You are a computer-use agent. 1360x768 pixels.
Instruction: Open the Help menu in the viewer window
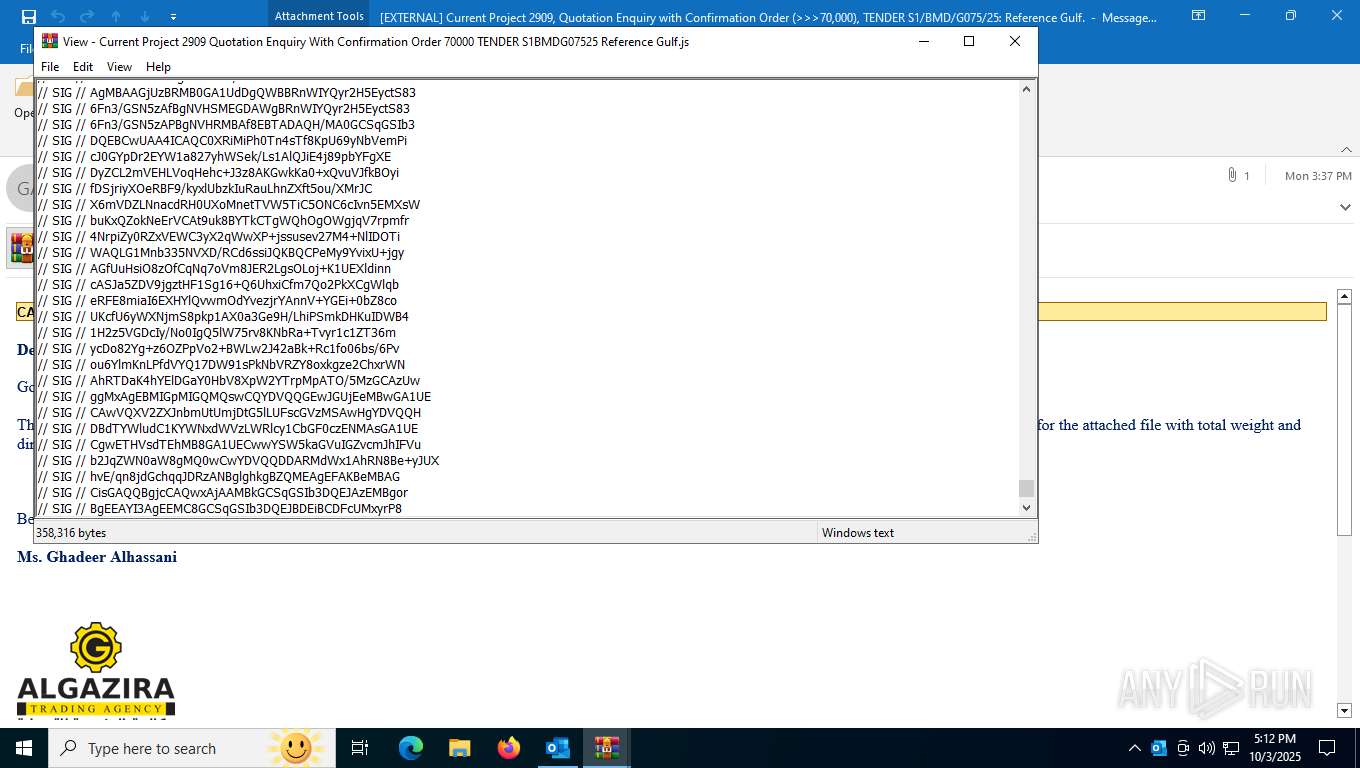pos(158,67)
